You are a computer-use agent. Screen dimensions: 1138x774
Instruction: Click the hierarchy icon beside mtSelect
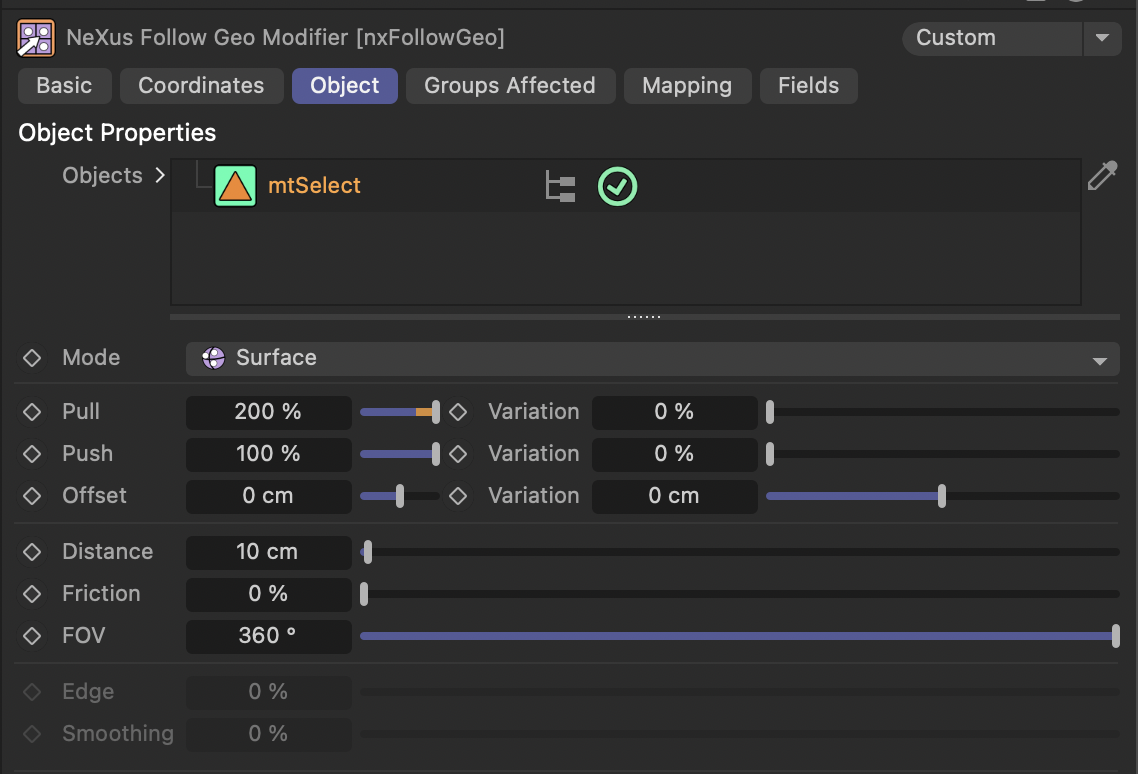coord(560,187)
